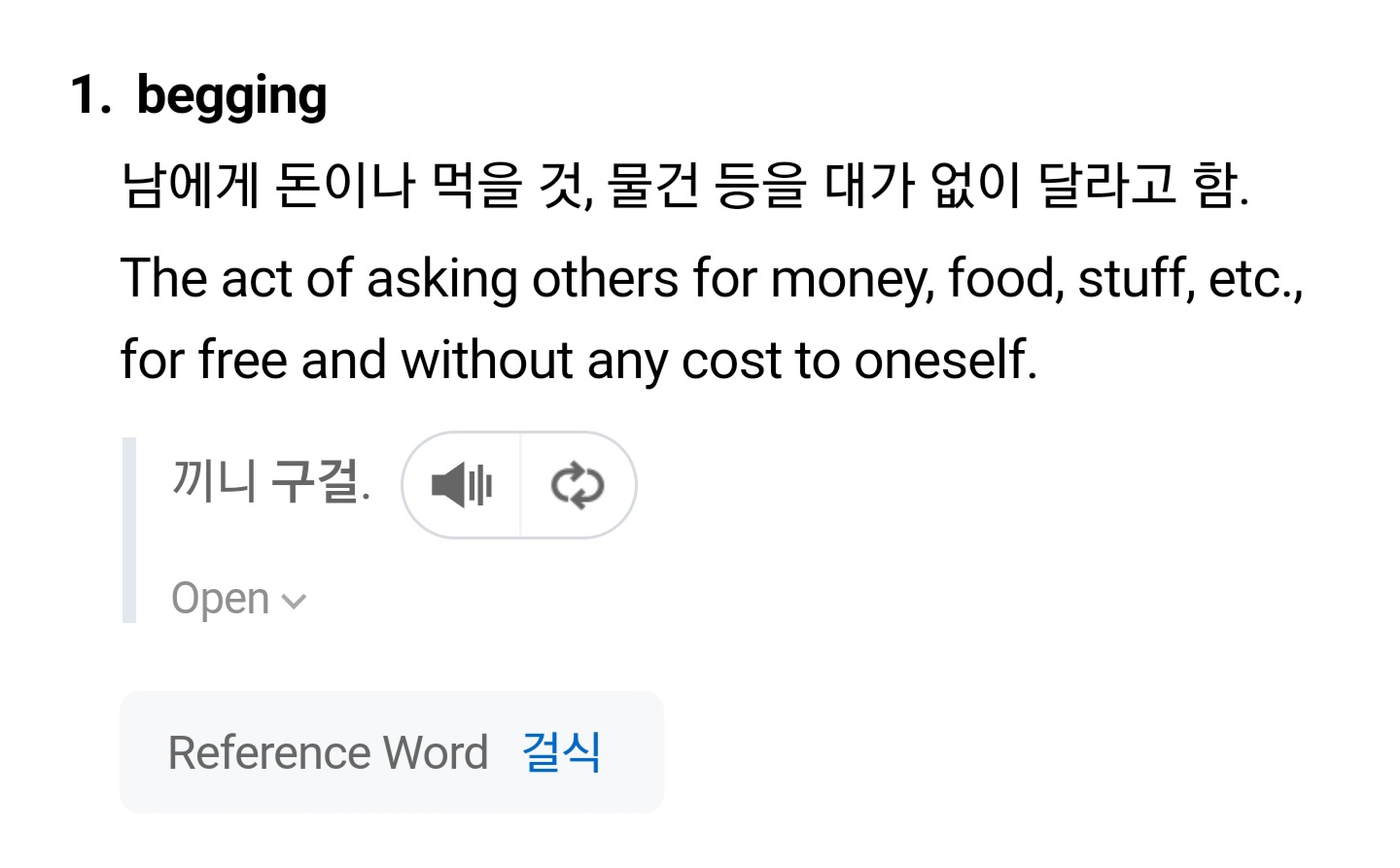Click the chevron arrow beside Open
1400x868 pixels.
click(294, 602)
